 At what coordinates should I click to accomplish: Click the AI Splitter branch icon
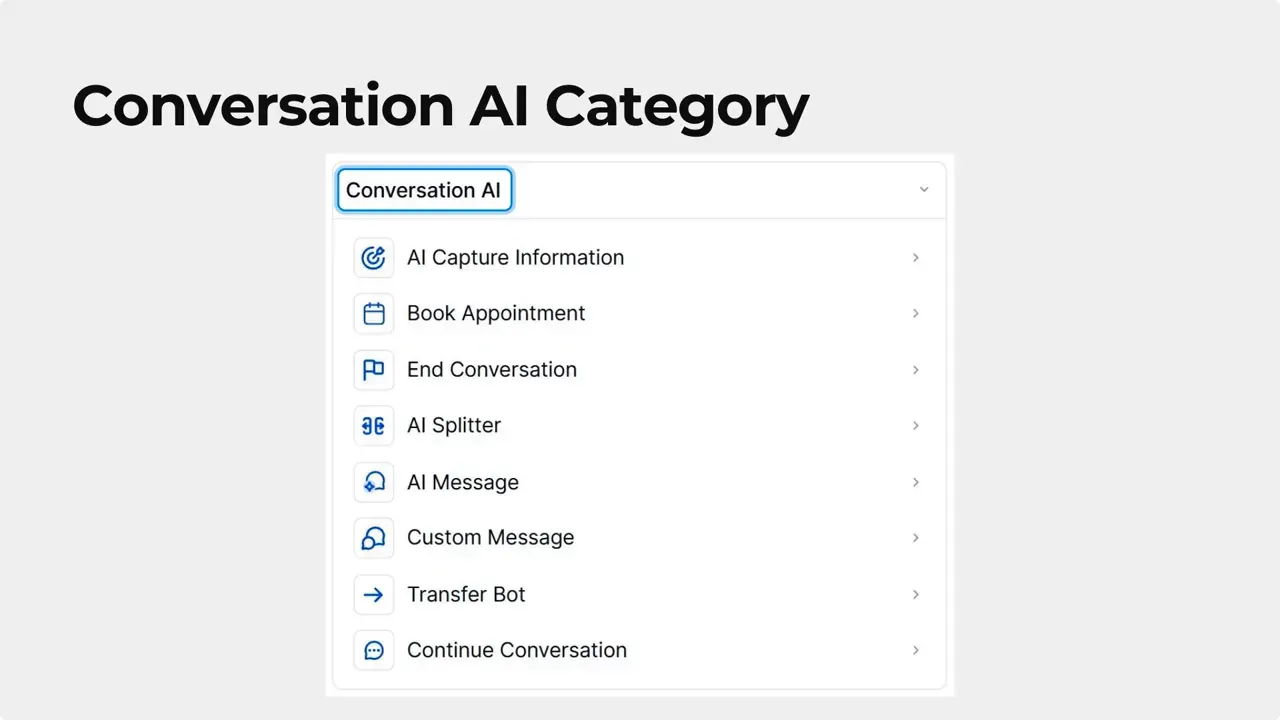(x=373, y=425)
